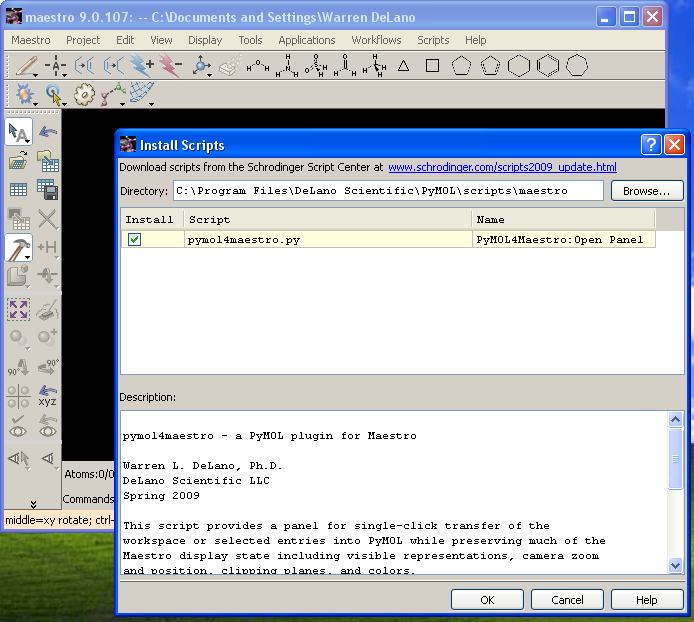Viewport: 694px width, 622px height.
Task: Choose the blue lightning Increase charge tool
Action: [142, 66]
